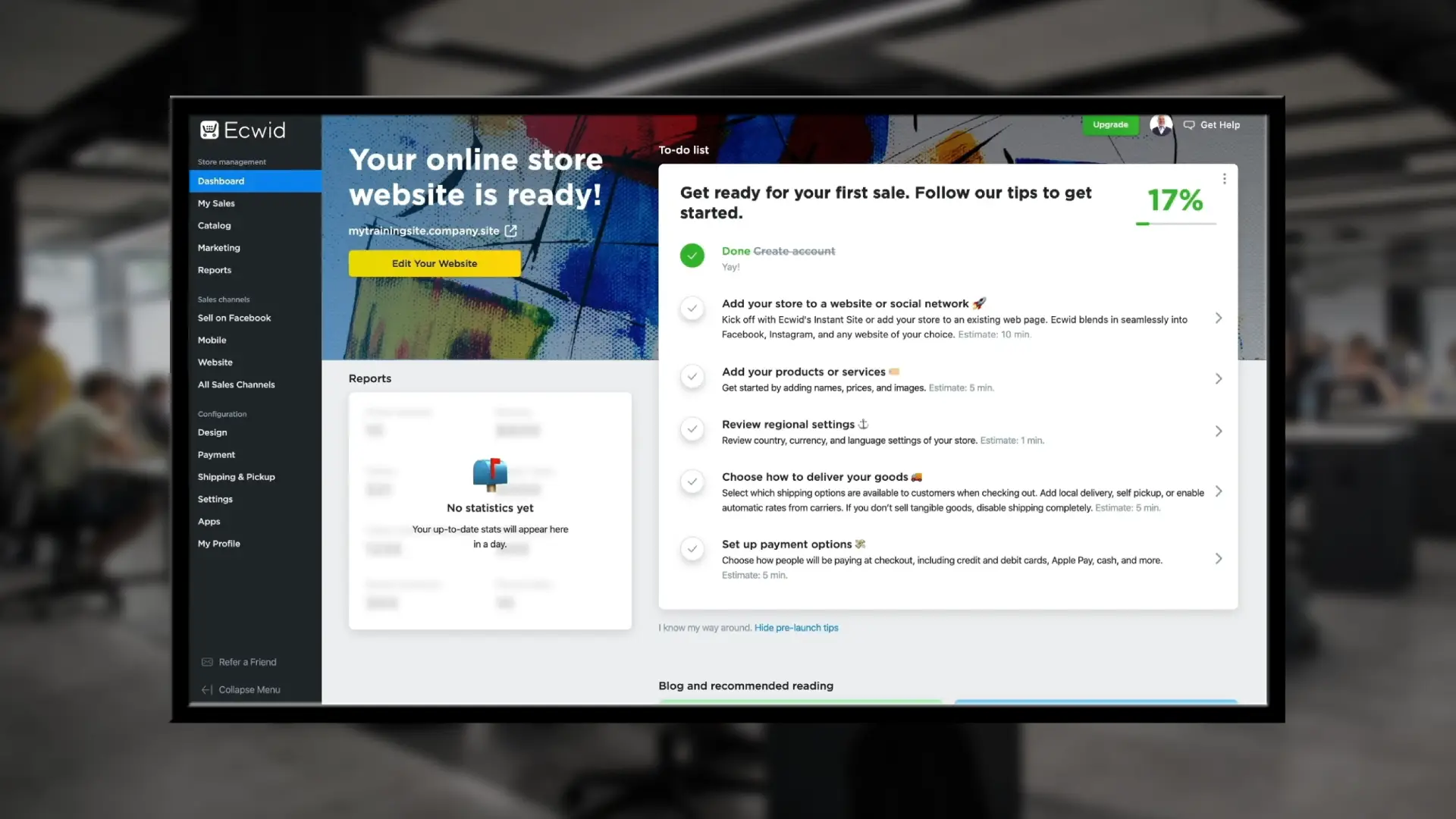This screenshot has height=819, width=1456.
Task: Click the Get Help link
Action: (x=1219, y=125)
